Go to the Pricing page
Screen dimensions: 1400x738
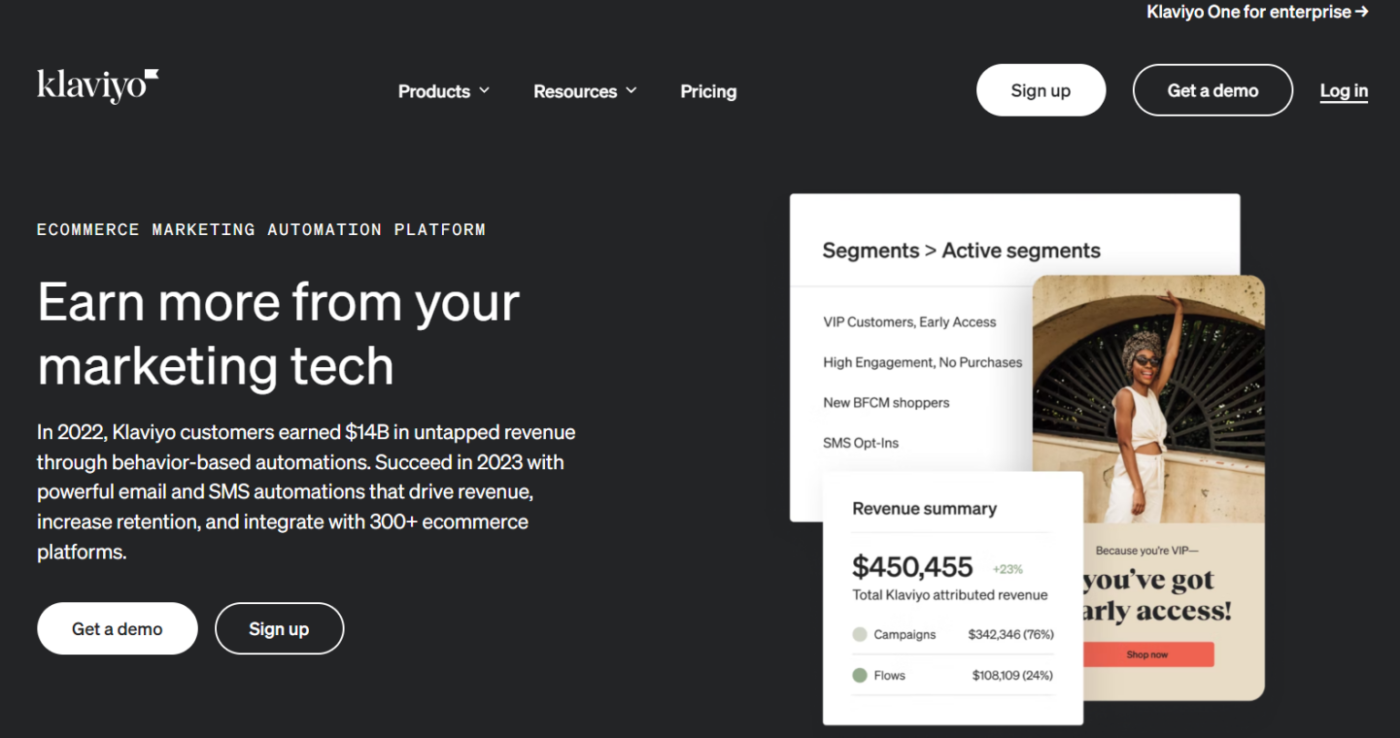tap(708, 91)
